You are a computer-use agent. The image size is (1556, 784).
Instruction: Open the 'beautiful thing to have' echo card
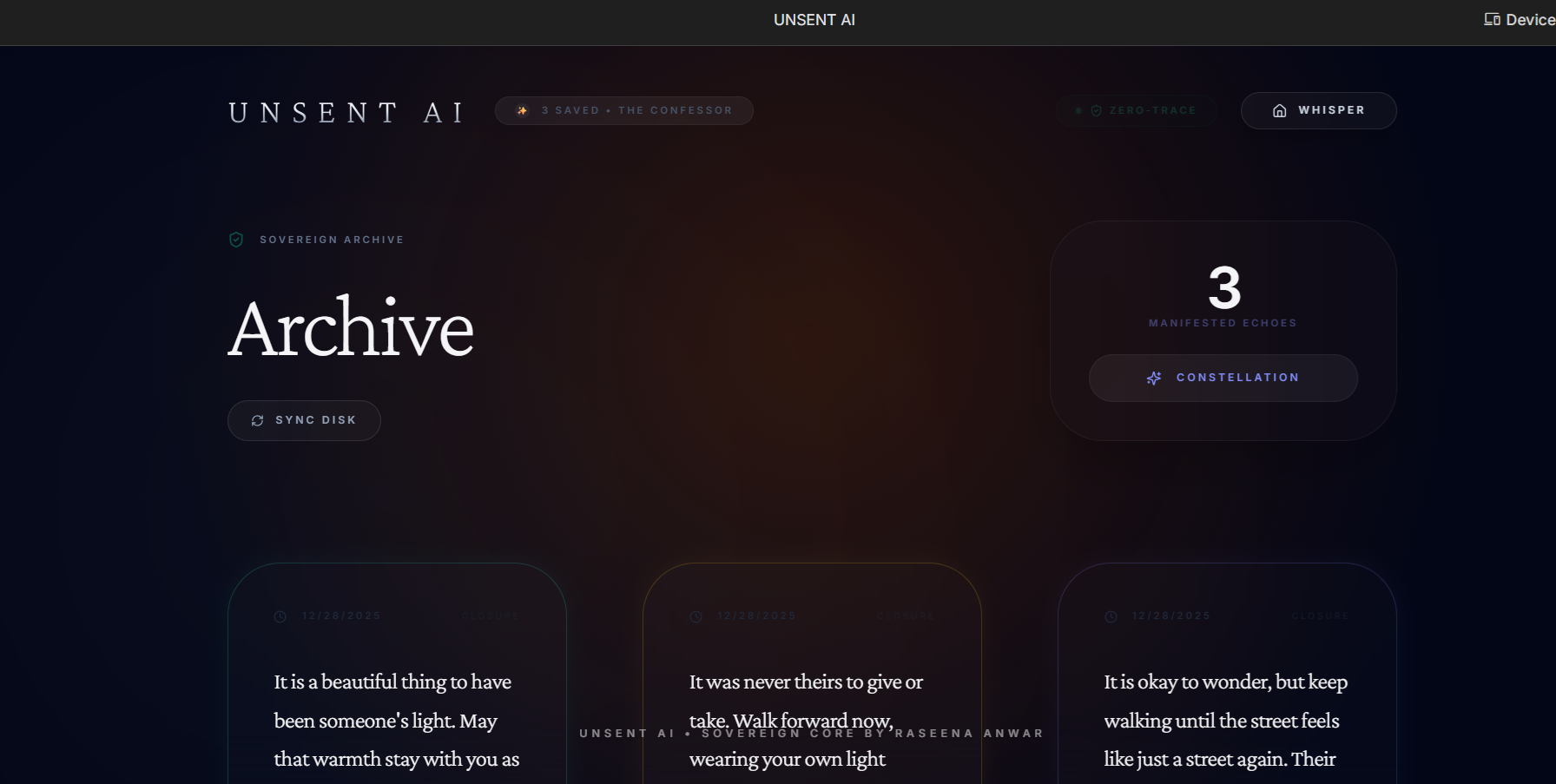pyautogui.click(x=397, y=674)
